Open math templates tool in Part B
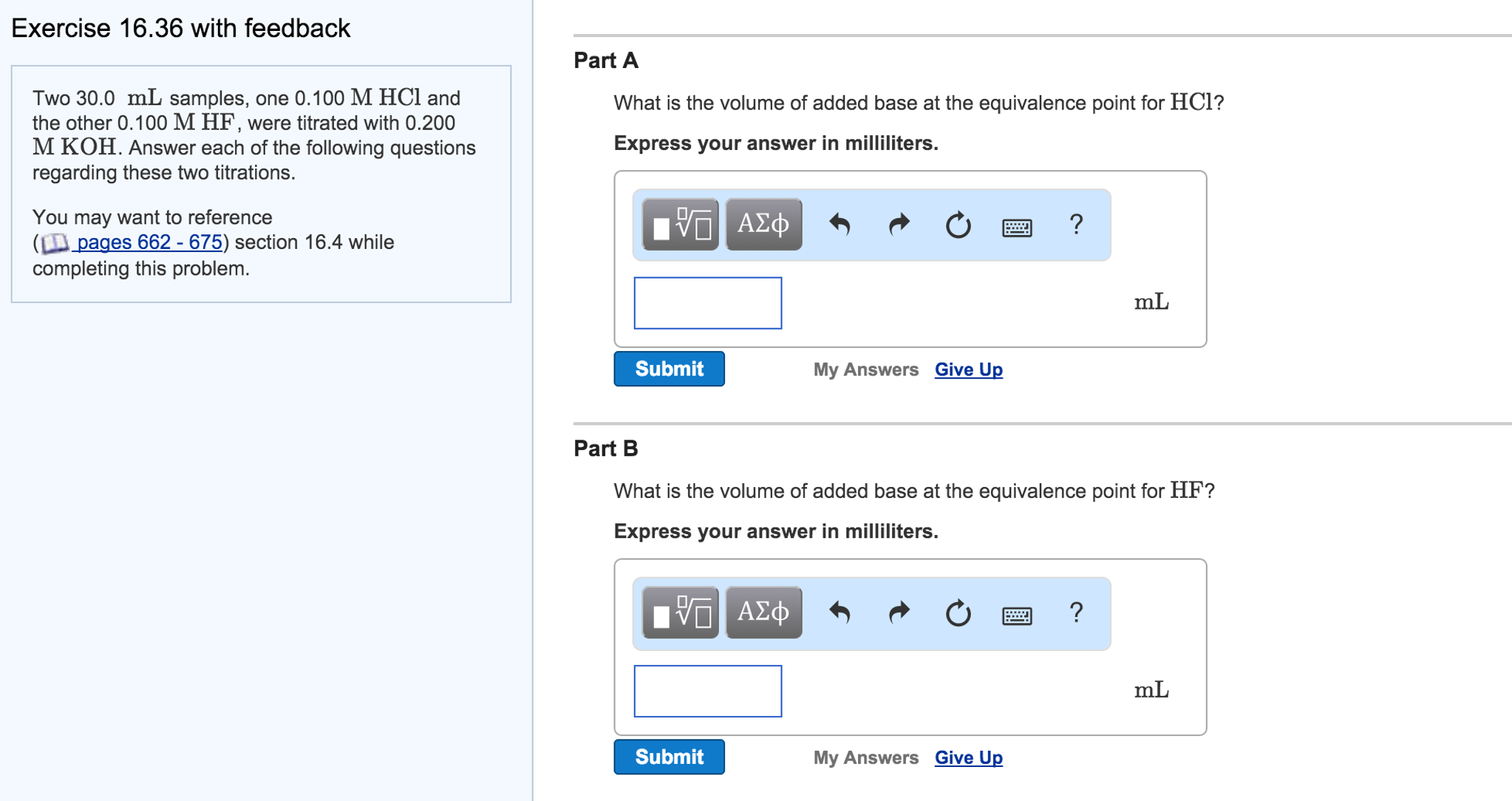The width and height of the screenshot is (1512, 801). [x=679, y=613]
